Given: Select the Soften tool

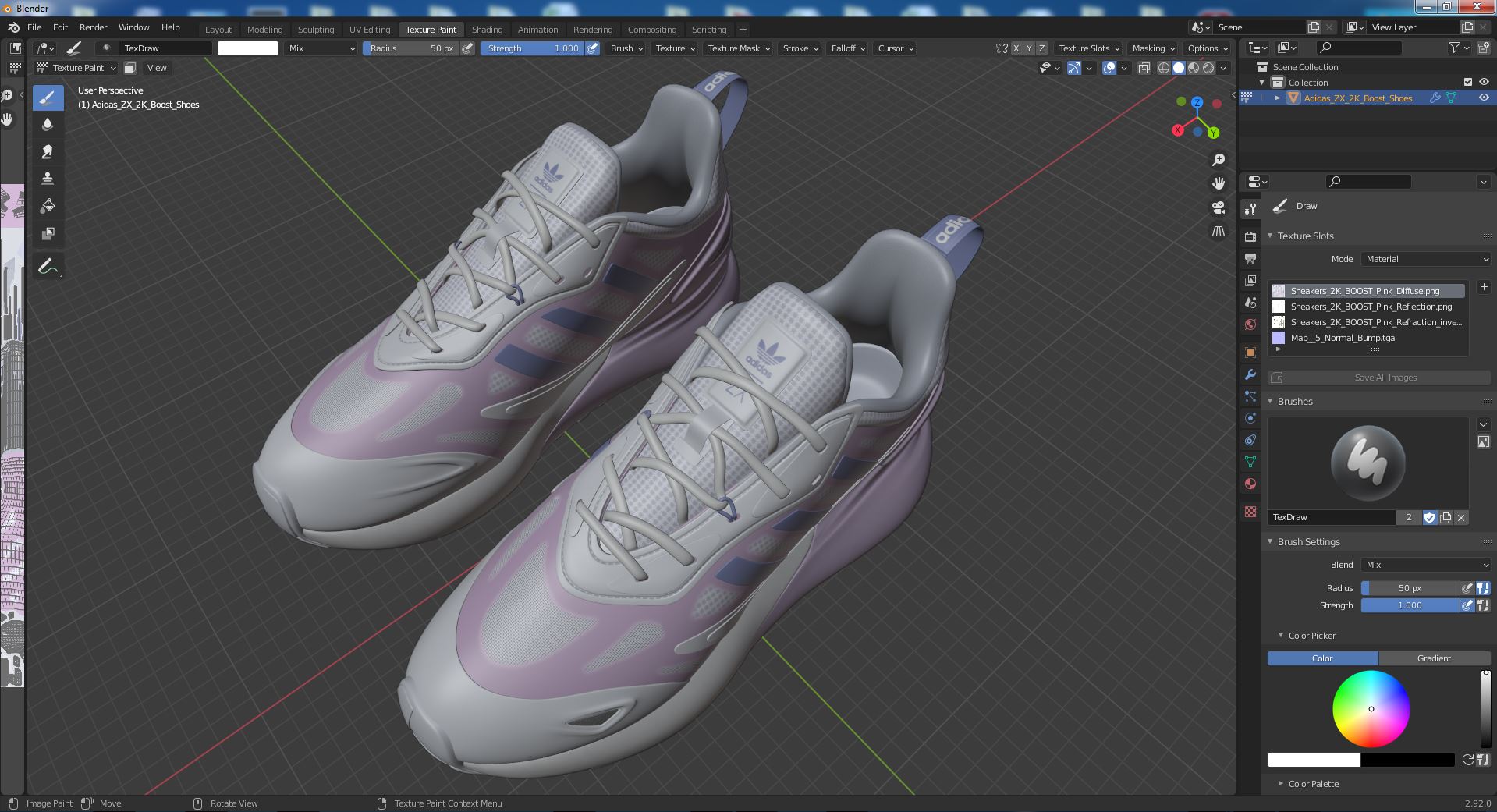Looking at the screenshot, I should (48, 124).
